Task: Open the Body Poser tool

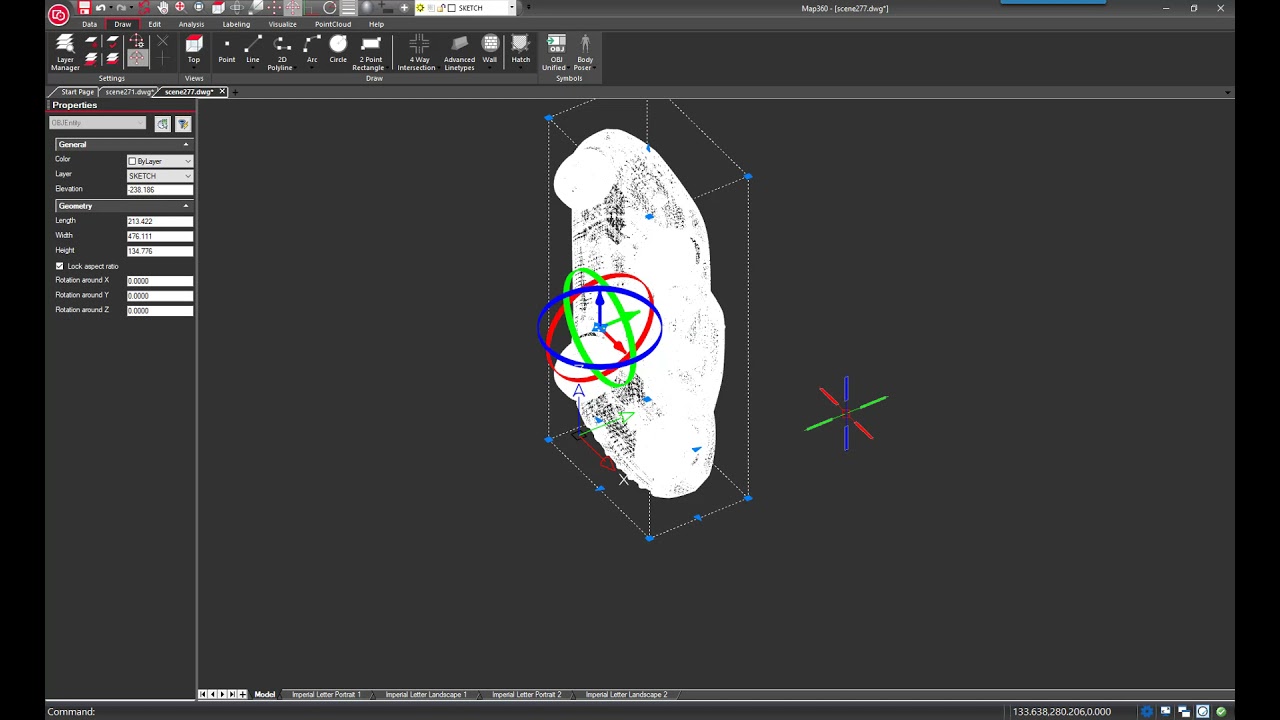Action: [585, 53]
